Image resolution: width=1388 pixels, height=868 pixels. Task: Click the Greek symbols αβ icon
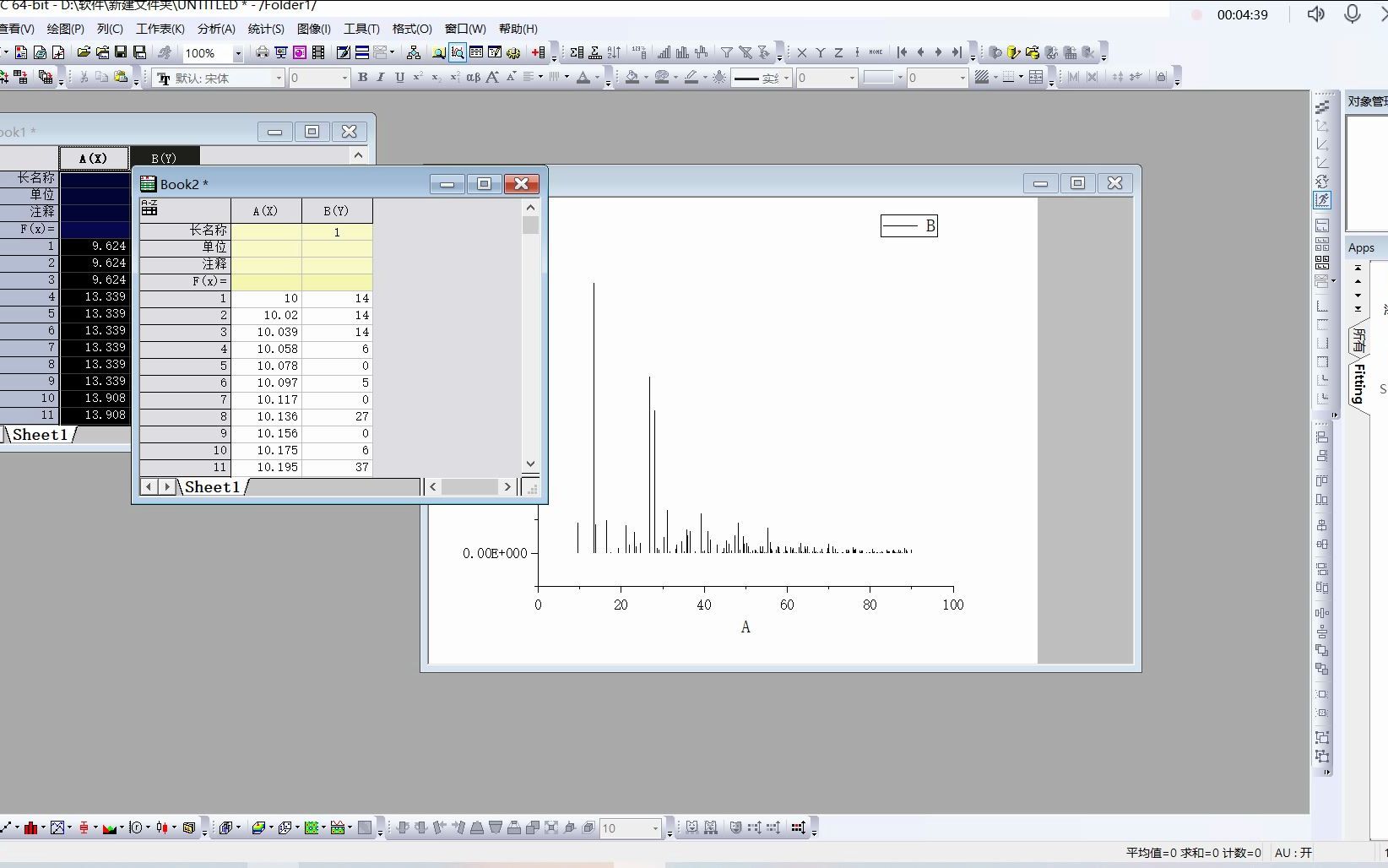click(x=474, y=78)
